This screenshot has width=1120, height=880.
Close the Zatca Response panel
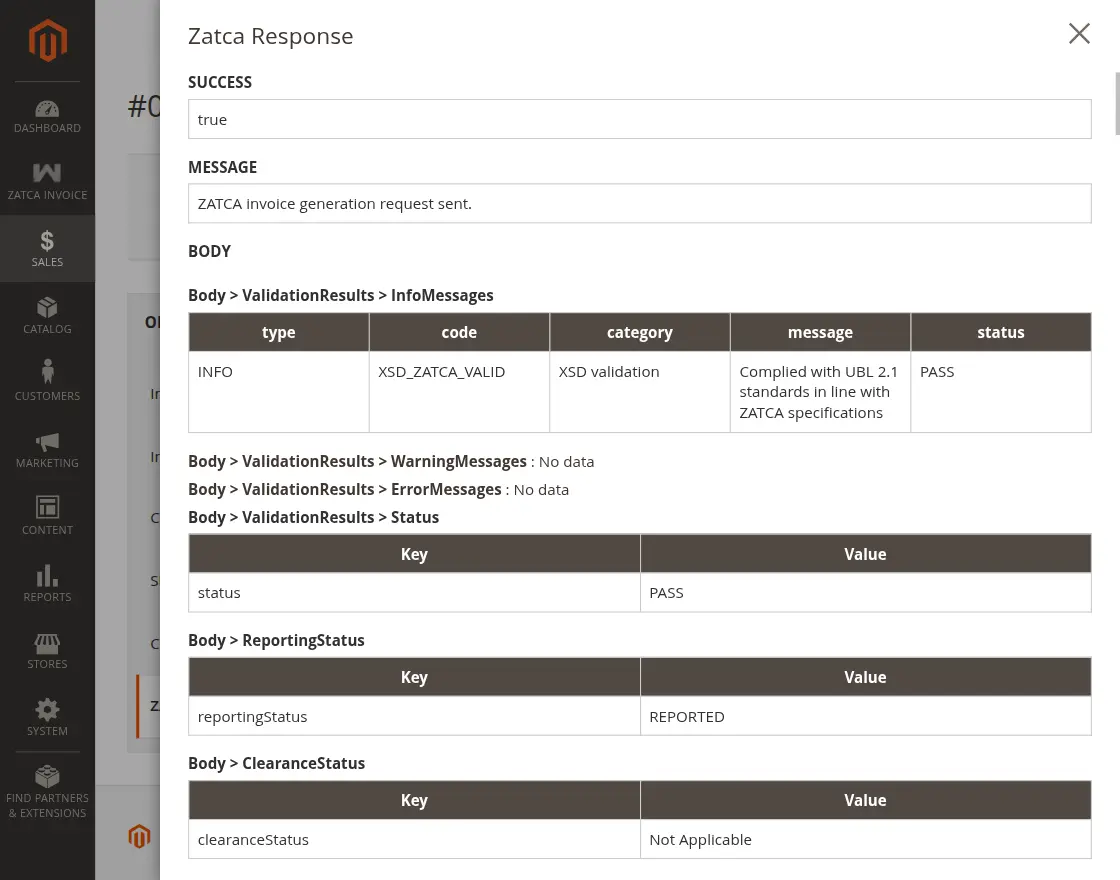pyautogui.click(x=1079, y=34)
